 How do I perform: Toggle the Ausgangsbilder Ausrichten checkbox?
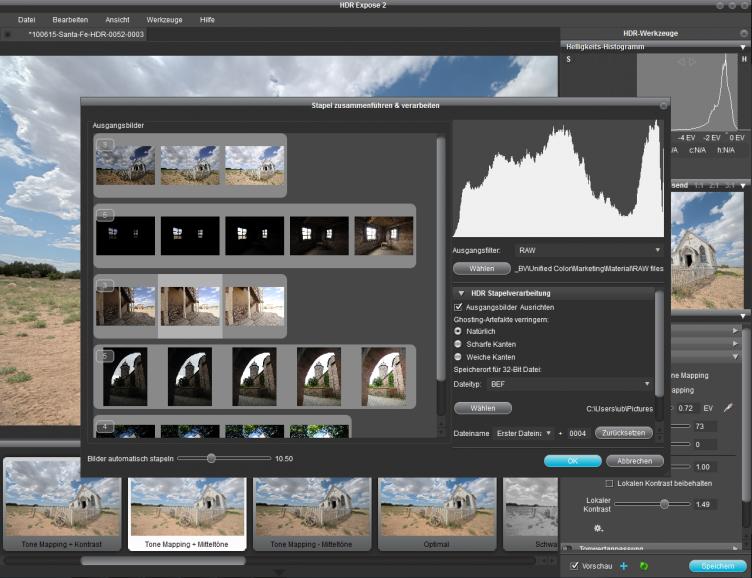[x=459, y=306]
